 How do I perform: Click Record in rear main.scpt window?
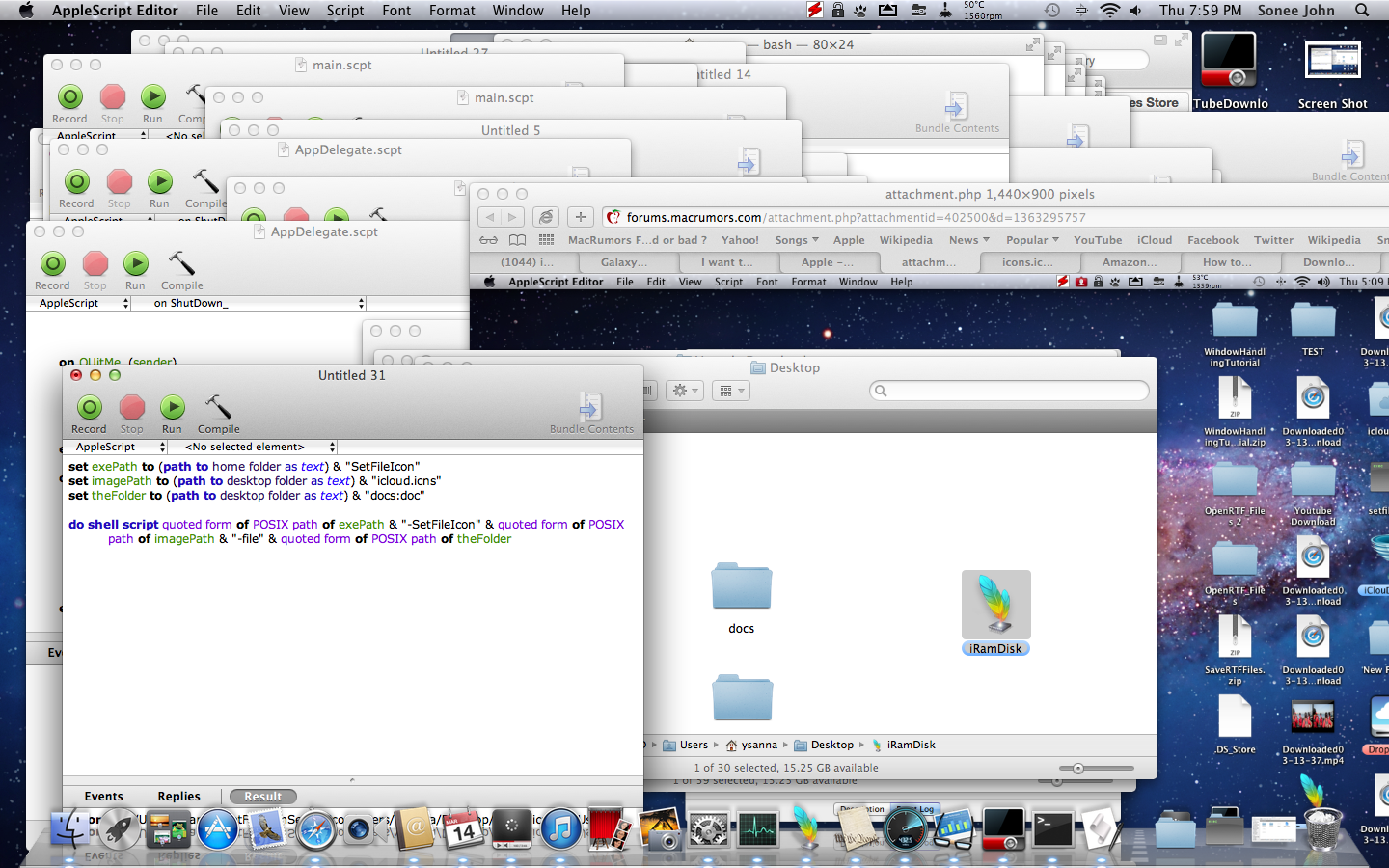(69, 104)
